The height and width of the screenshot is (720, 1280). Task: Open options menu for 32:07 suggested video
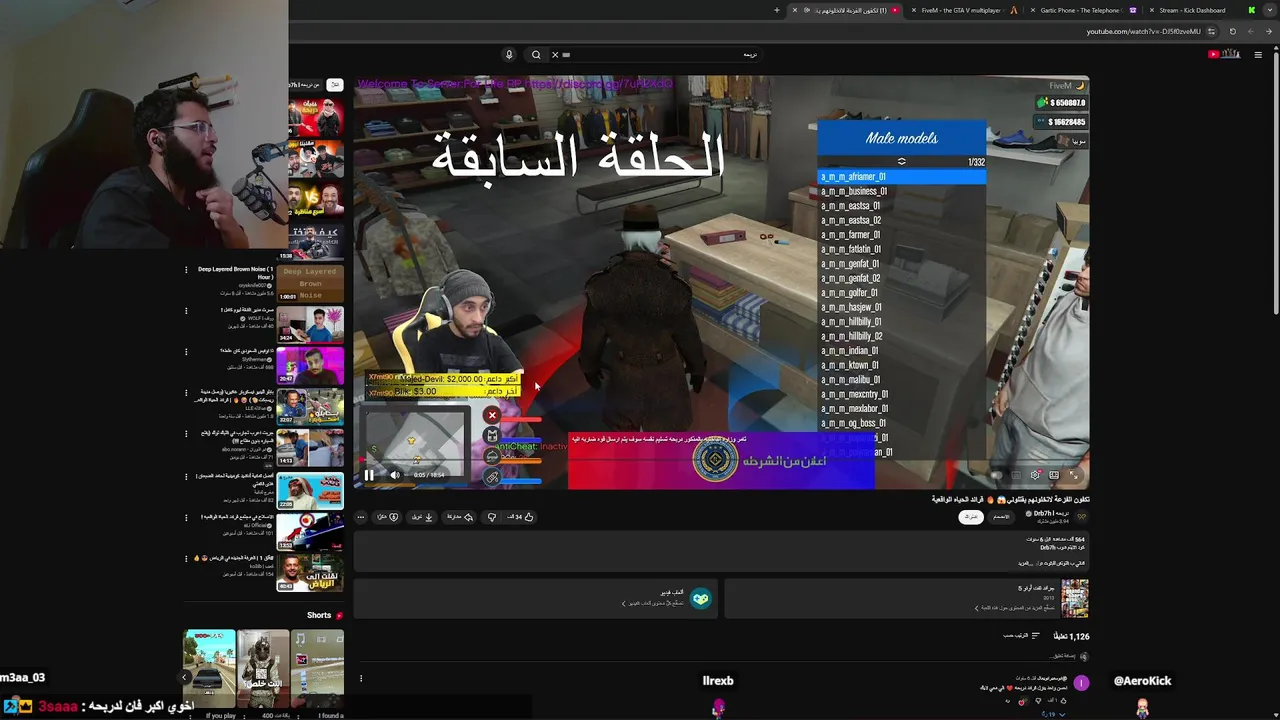[x=186, y=394]
